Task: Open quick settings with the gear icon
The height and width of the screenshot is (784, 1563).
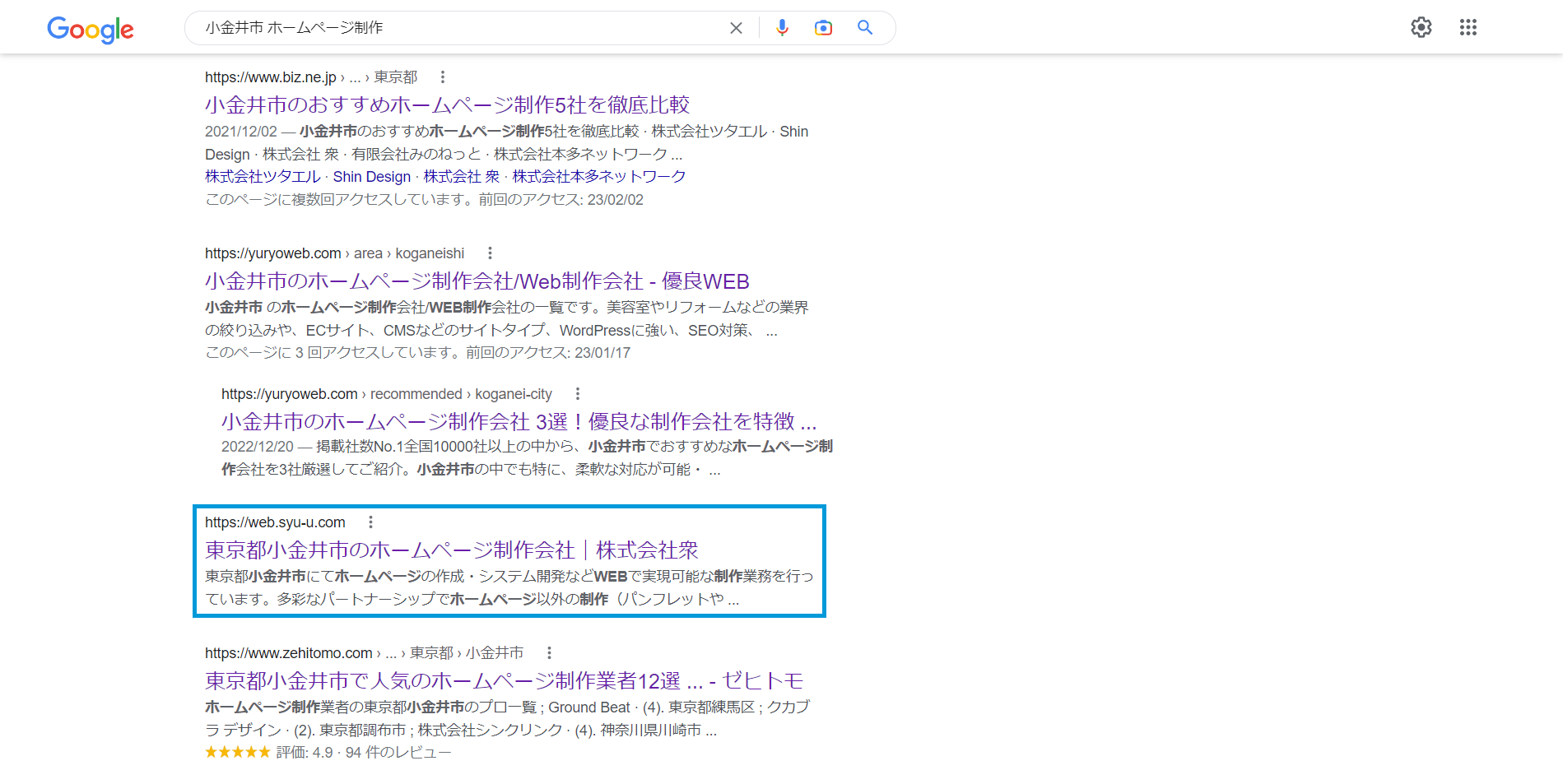Action: (x=1421, y=27)
